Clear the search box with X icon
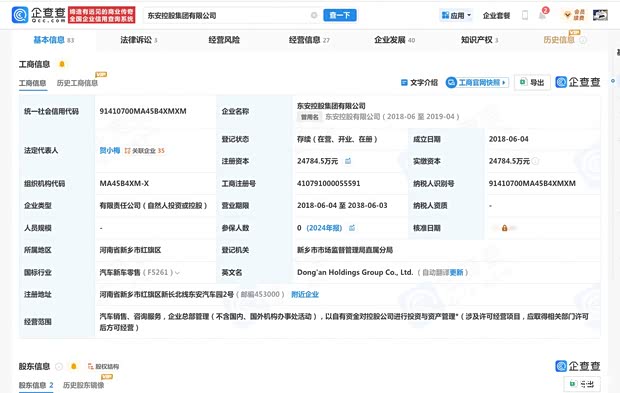Viewport: 620px width, 393px height. (314, 15)
